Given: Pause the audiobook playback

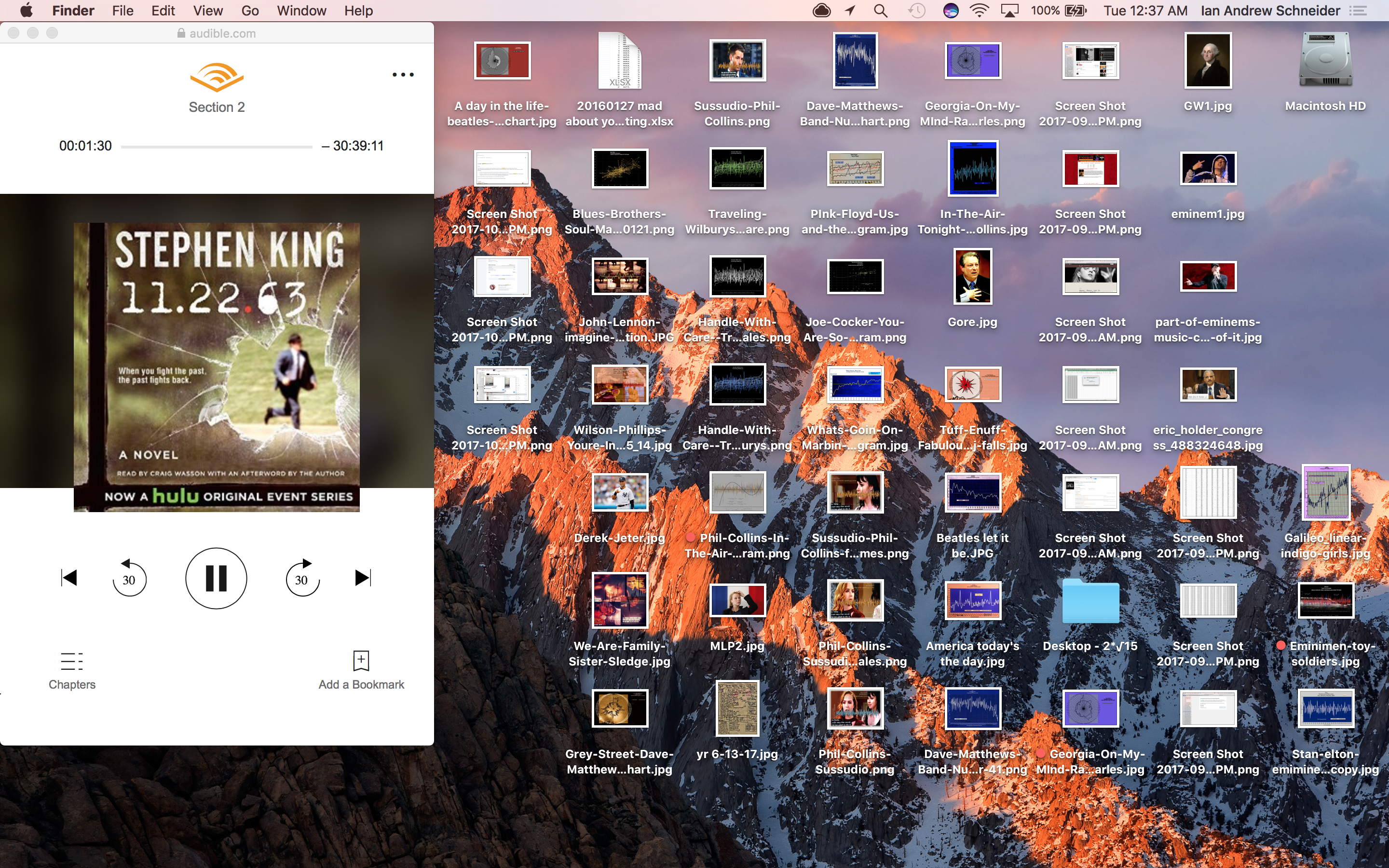Looking at the screenshot, I should 216,578.
